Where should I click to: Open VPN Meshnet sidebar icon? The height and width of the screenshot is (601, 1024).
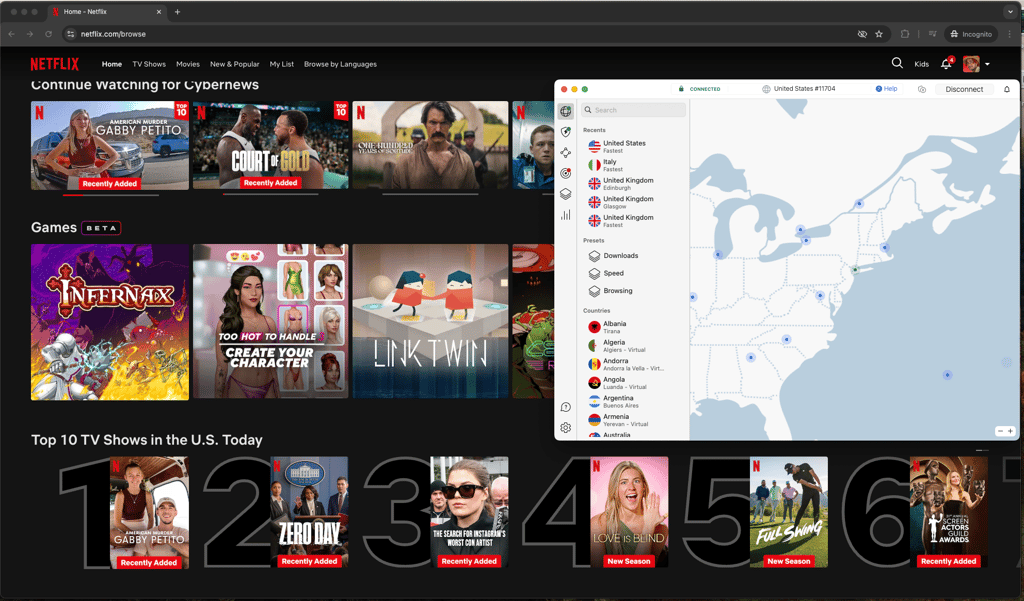[566, 153]
